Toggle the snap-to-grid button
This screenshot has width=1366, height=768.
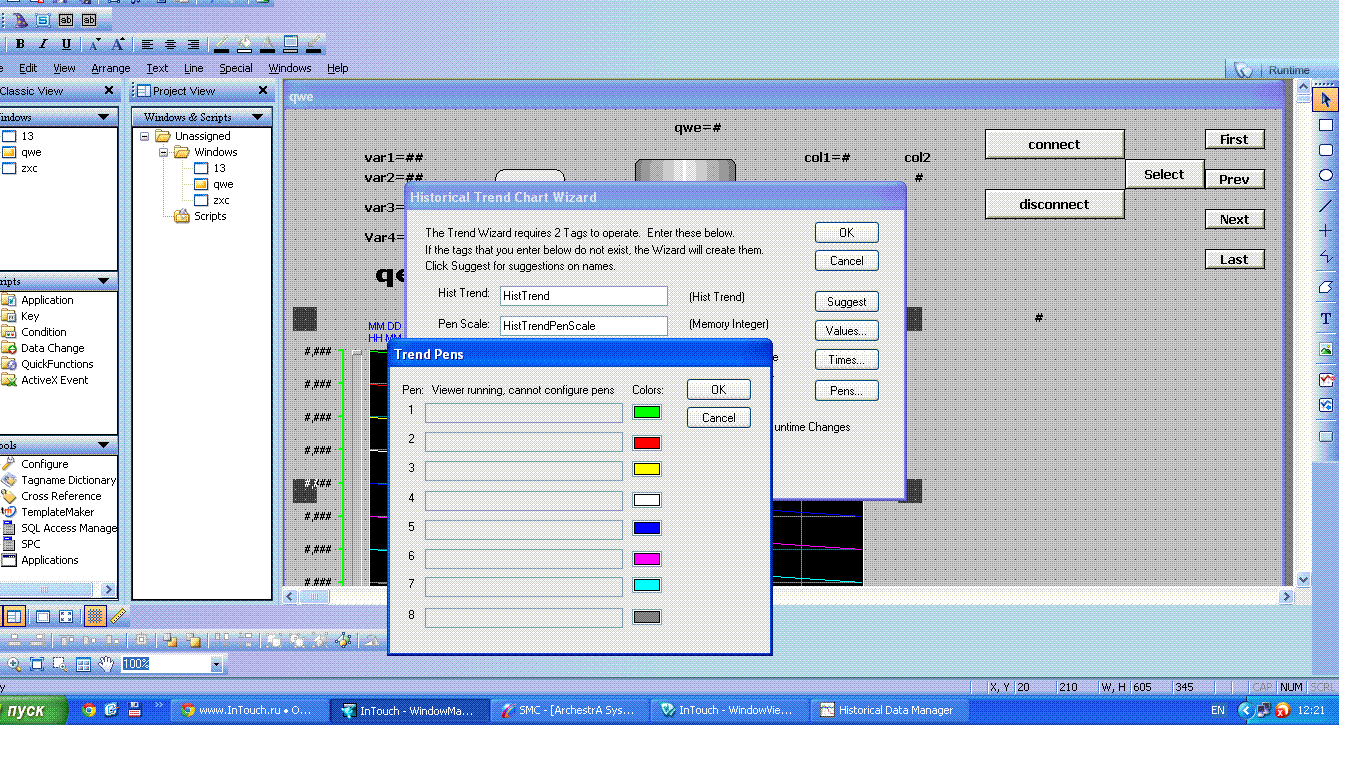click(95, 616)
